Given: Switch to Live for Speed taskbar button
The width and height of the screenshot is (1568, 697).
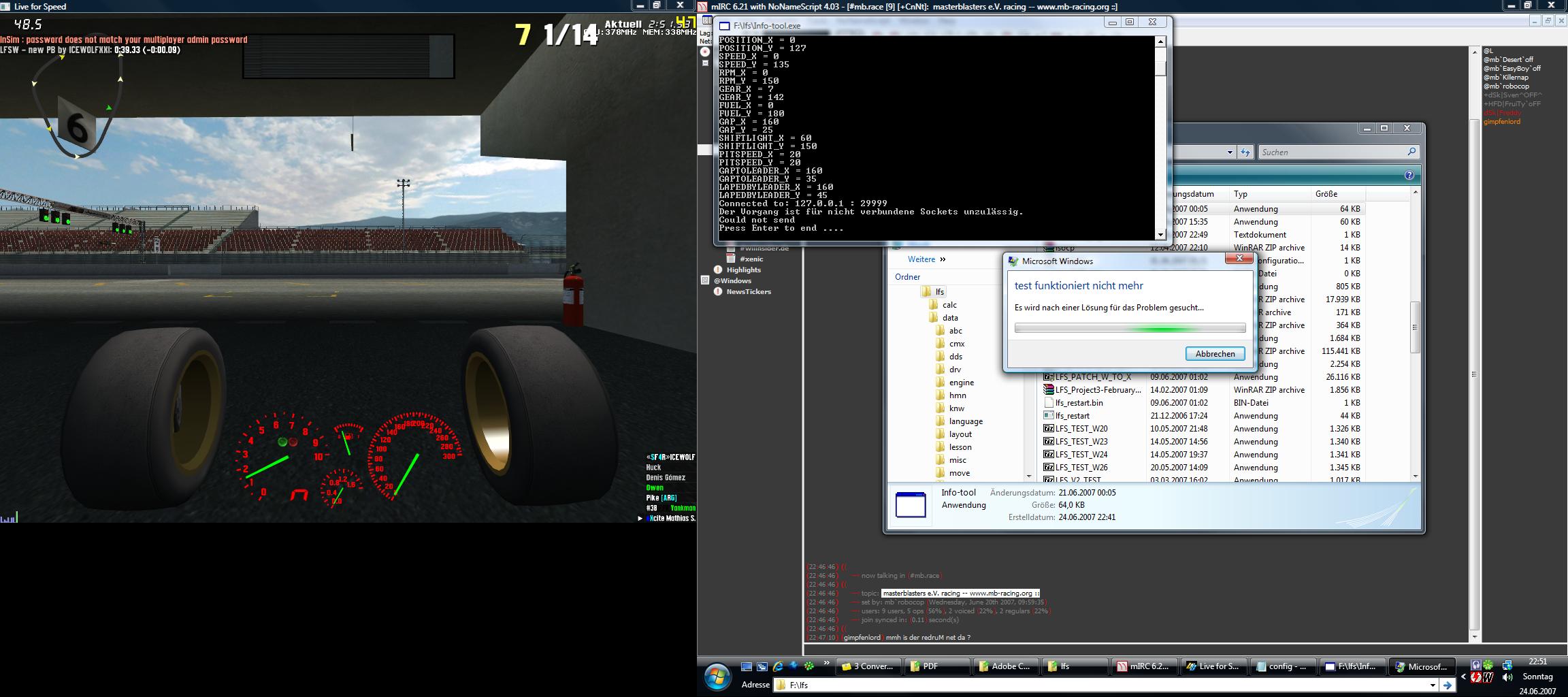Looking at the screenshot, I should [1214, 666].
